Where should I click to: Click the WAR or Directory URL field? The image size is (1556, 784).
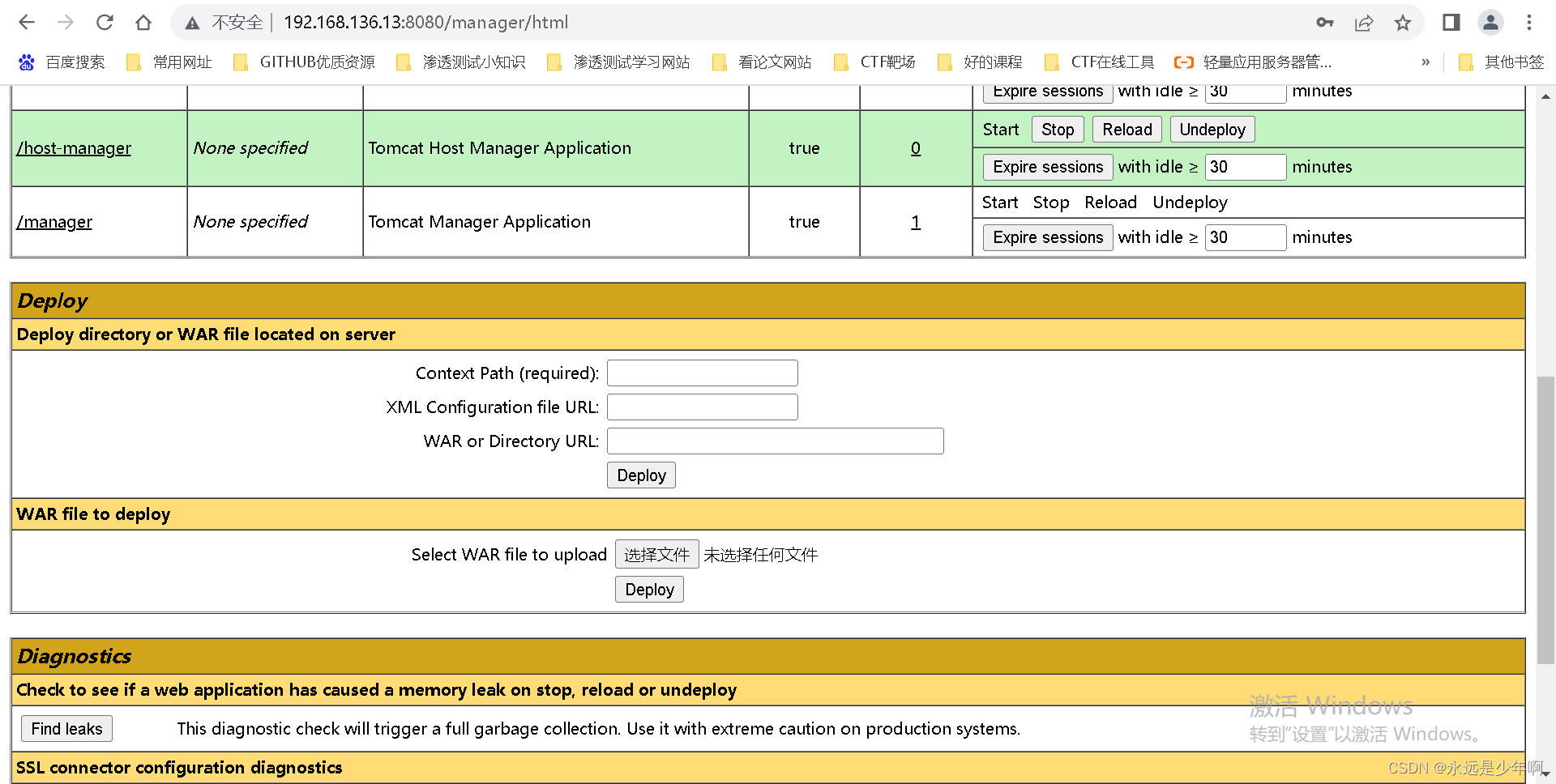776,441
